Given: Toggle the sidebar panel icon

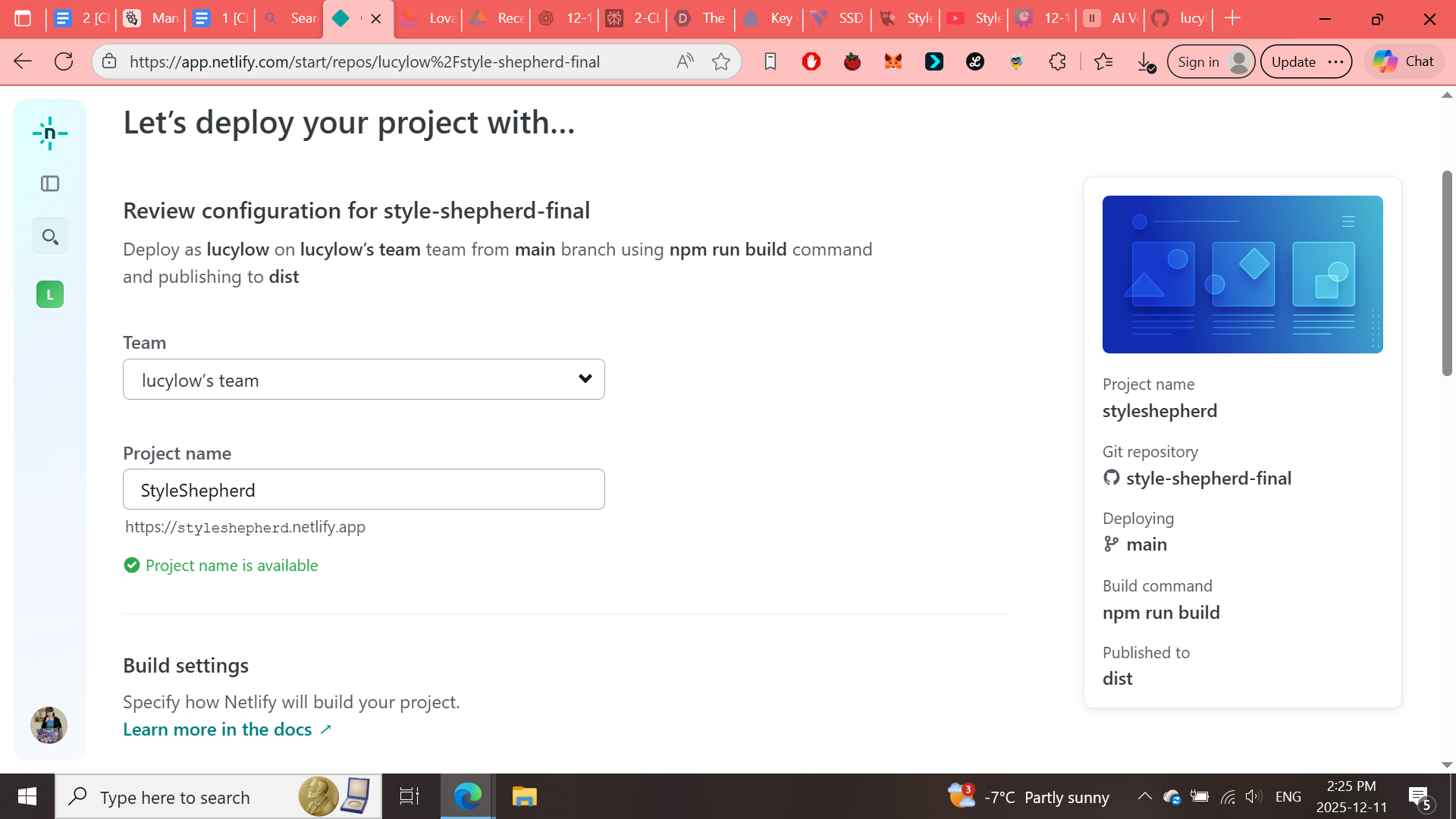Looking at the screenshot, I should pyautogui.click(x=50, y=184).
